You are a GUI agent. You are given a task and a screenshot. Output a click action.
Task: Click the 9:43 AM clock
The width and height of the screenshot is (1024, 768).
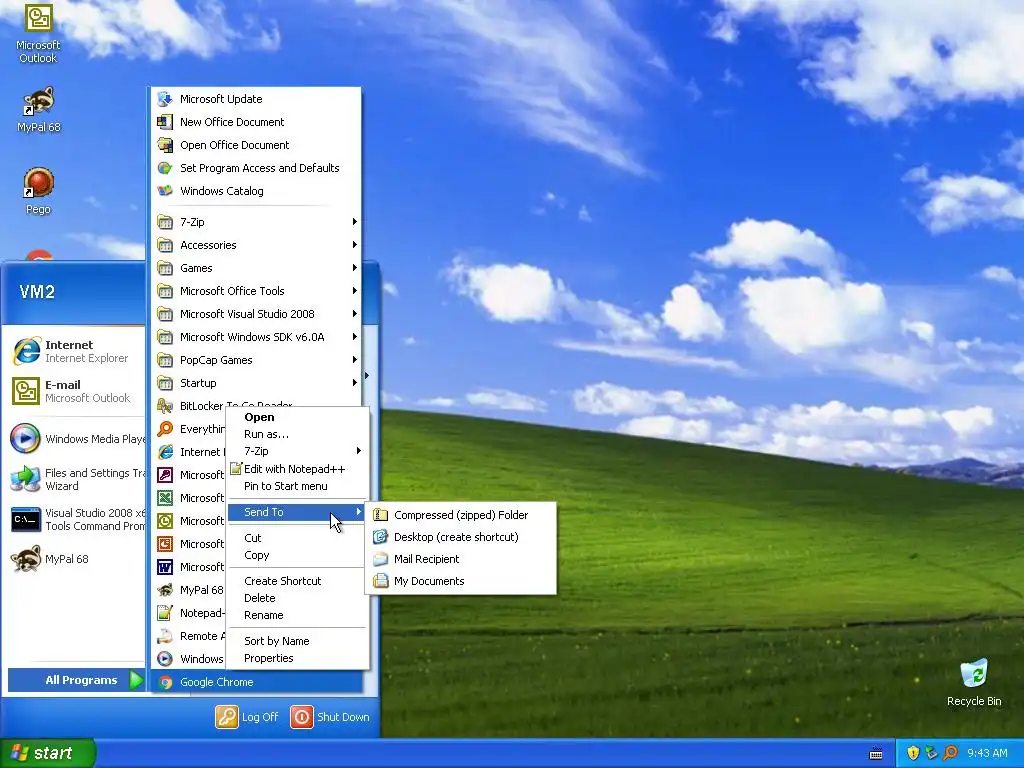(987, 754)
